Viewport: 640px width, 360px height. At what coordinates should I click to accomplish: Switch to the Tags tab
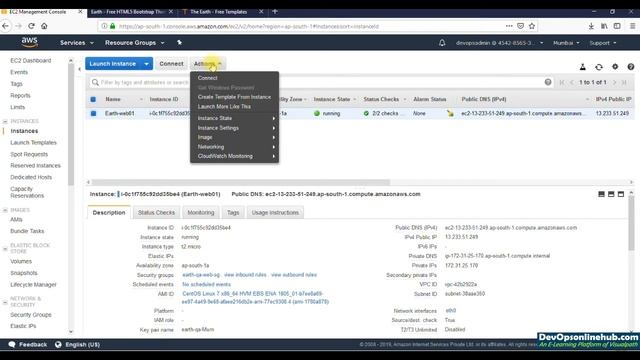tap(233, 213)
